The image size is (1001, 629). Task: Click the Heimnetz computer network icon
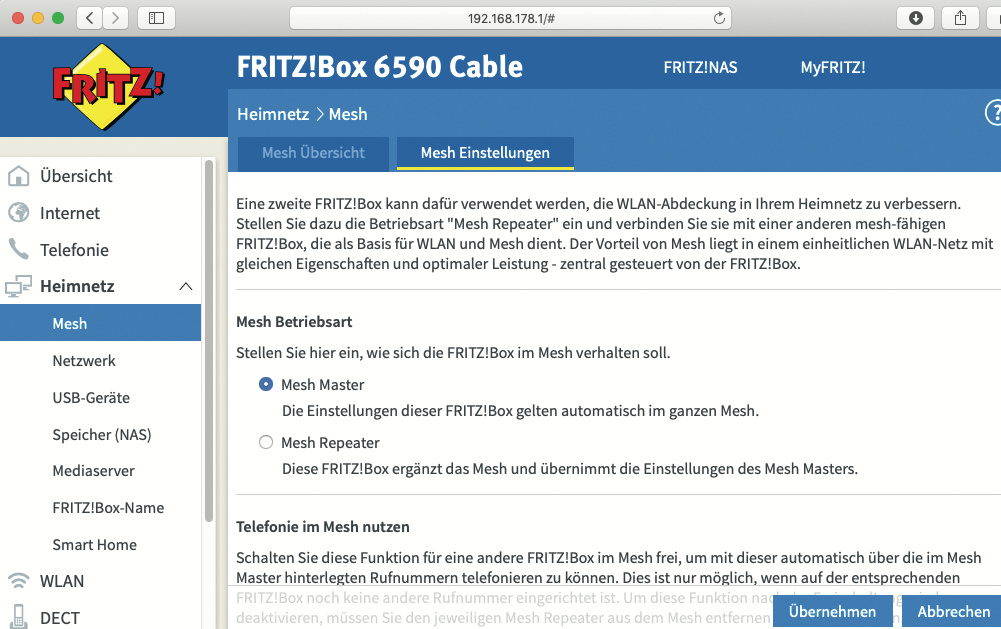(18, 286)
